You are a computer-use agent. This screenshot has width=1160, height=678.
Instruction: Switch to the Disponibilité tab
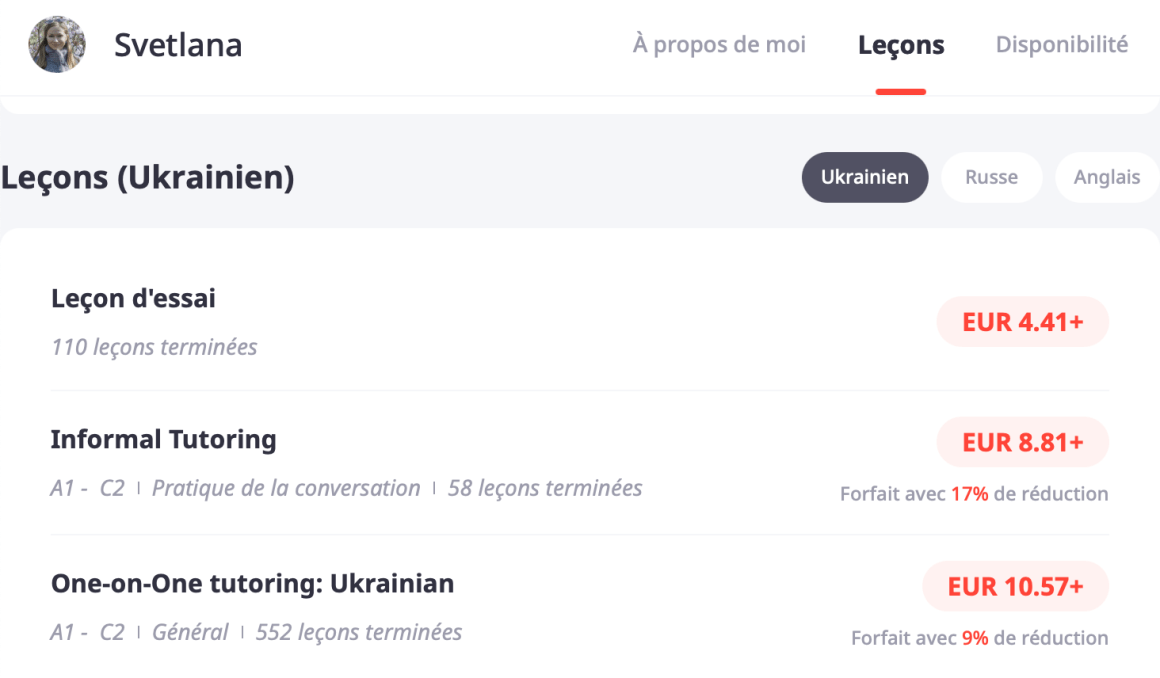pyautogui.click(x=1062, y=45)
